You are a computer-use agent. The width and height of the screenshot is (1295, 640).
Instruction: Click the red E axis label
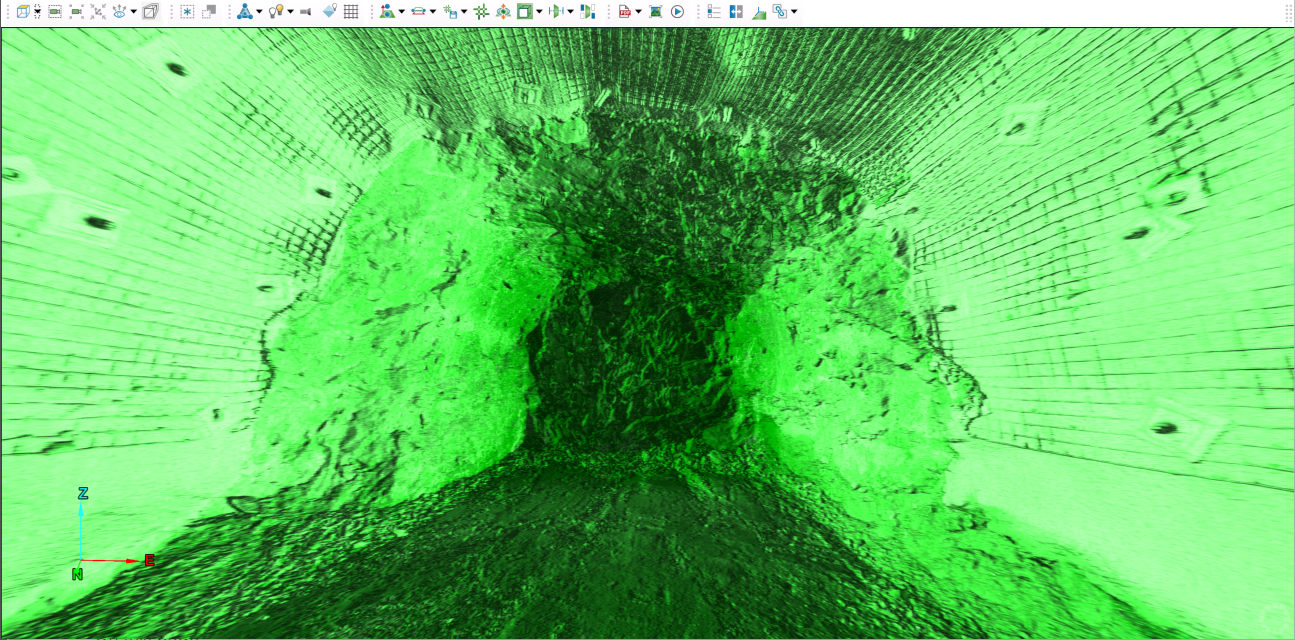tap(149, 560)
